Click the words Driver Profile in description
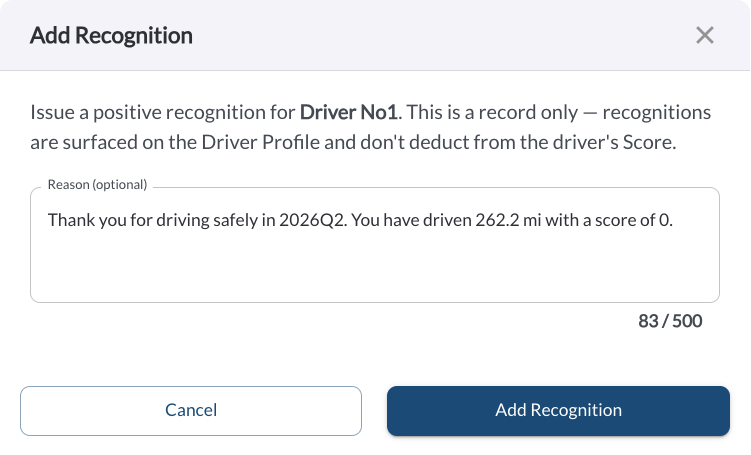Screen dimensions: 751x455 click(260, 142)
